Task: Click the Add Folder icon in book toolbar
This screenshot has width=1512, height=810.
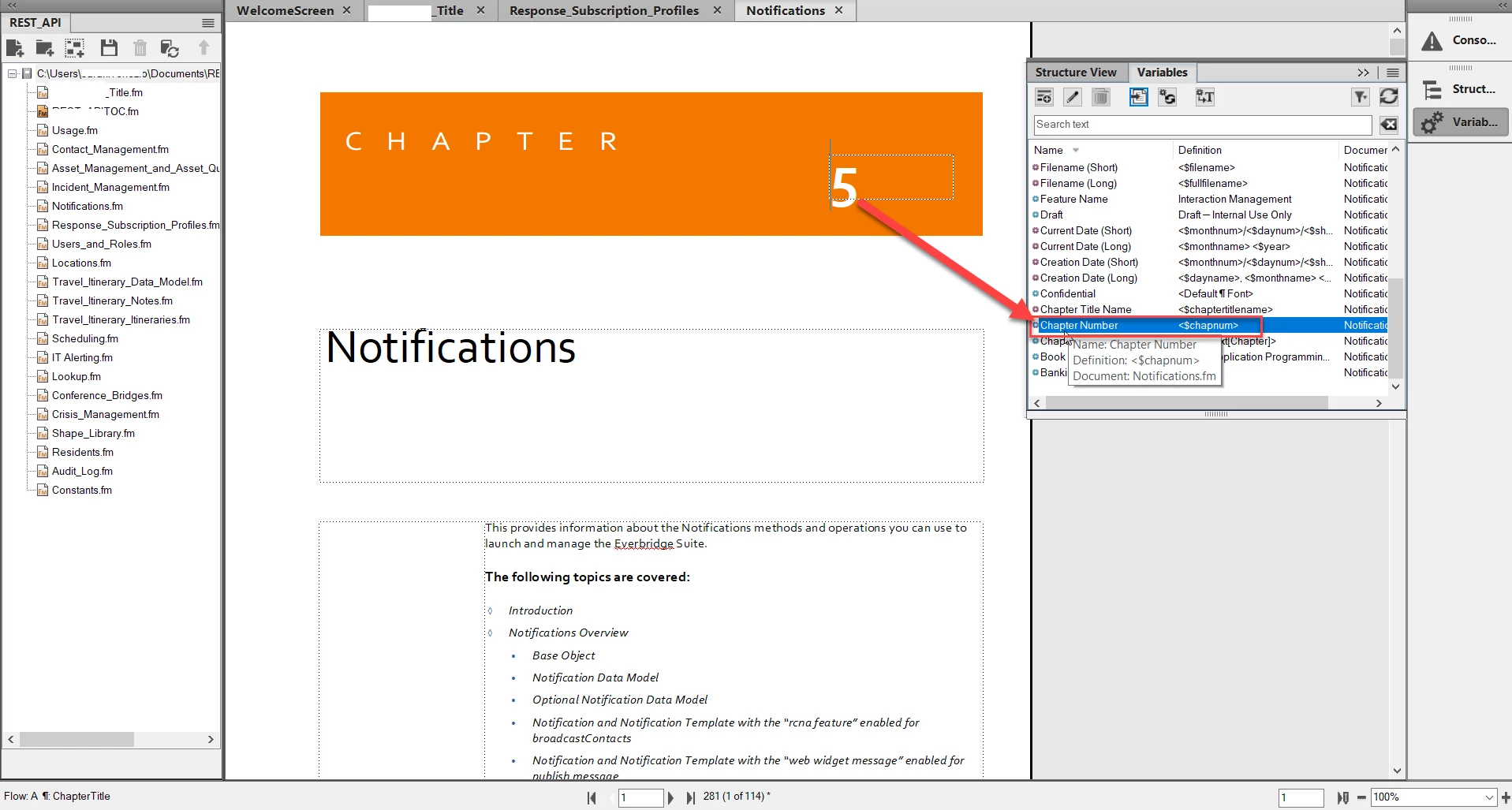Action: click(x=45, y=48)
